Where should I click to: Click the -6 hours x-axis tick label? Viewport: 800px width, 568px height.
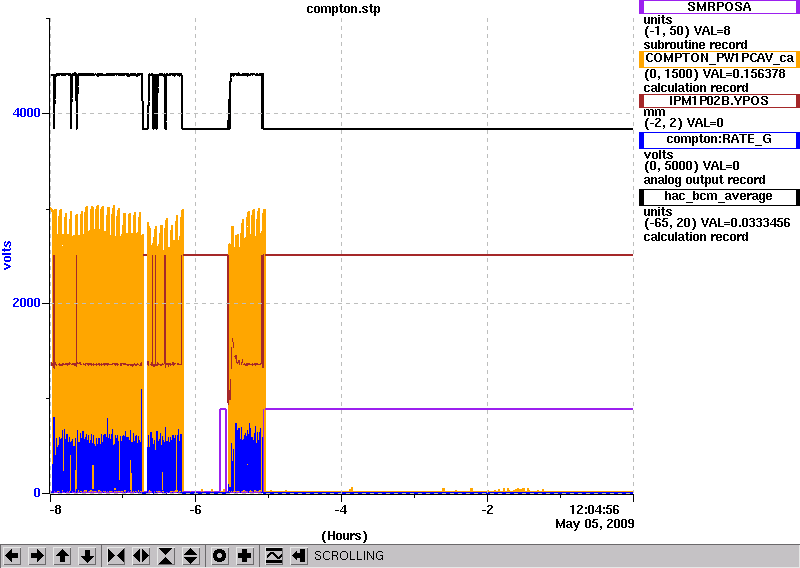[x=195, y=510]
